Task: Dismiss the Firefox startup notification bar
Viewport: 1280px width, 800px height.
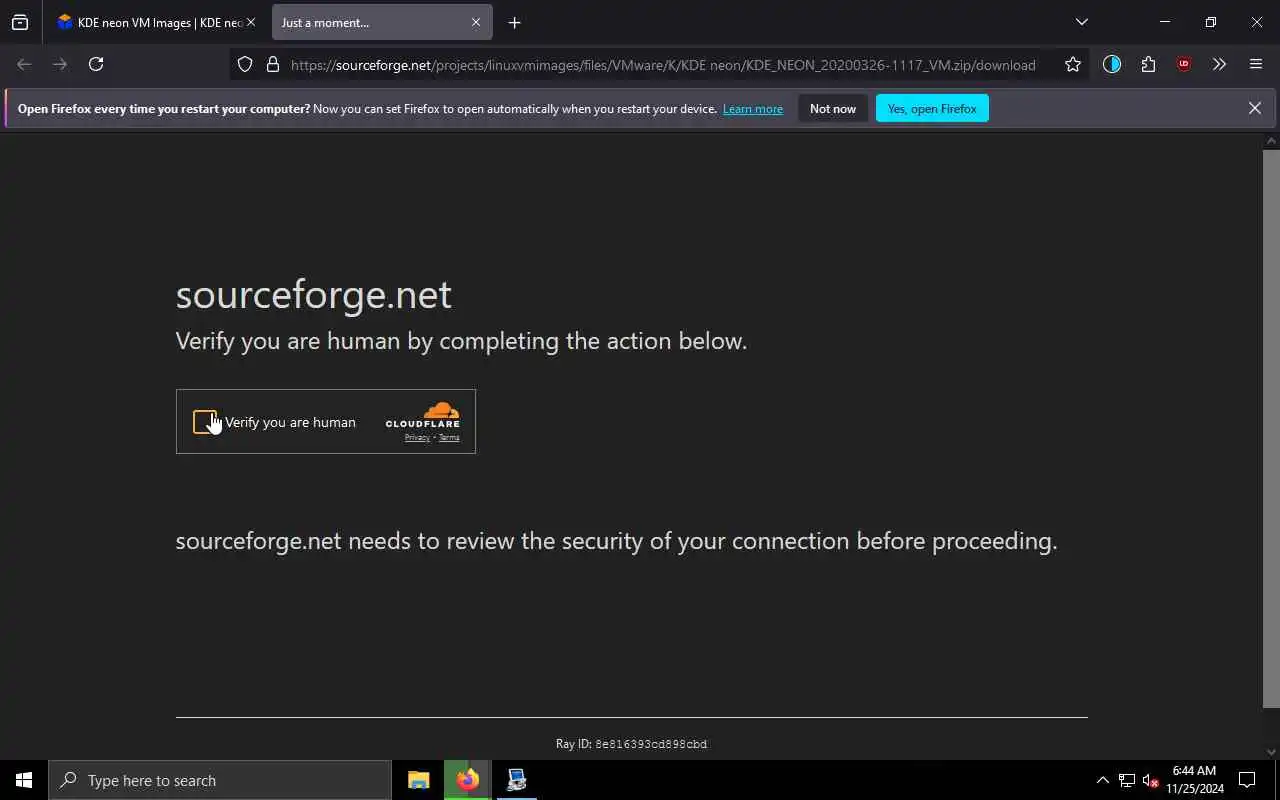Action: point(1254,108)
